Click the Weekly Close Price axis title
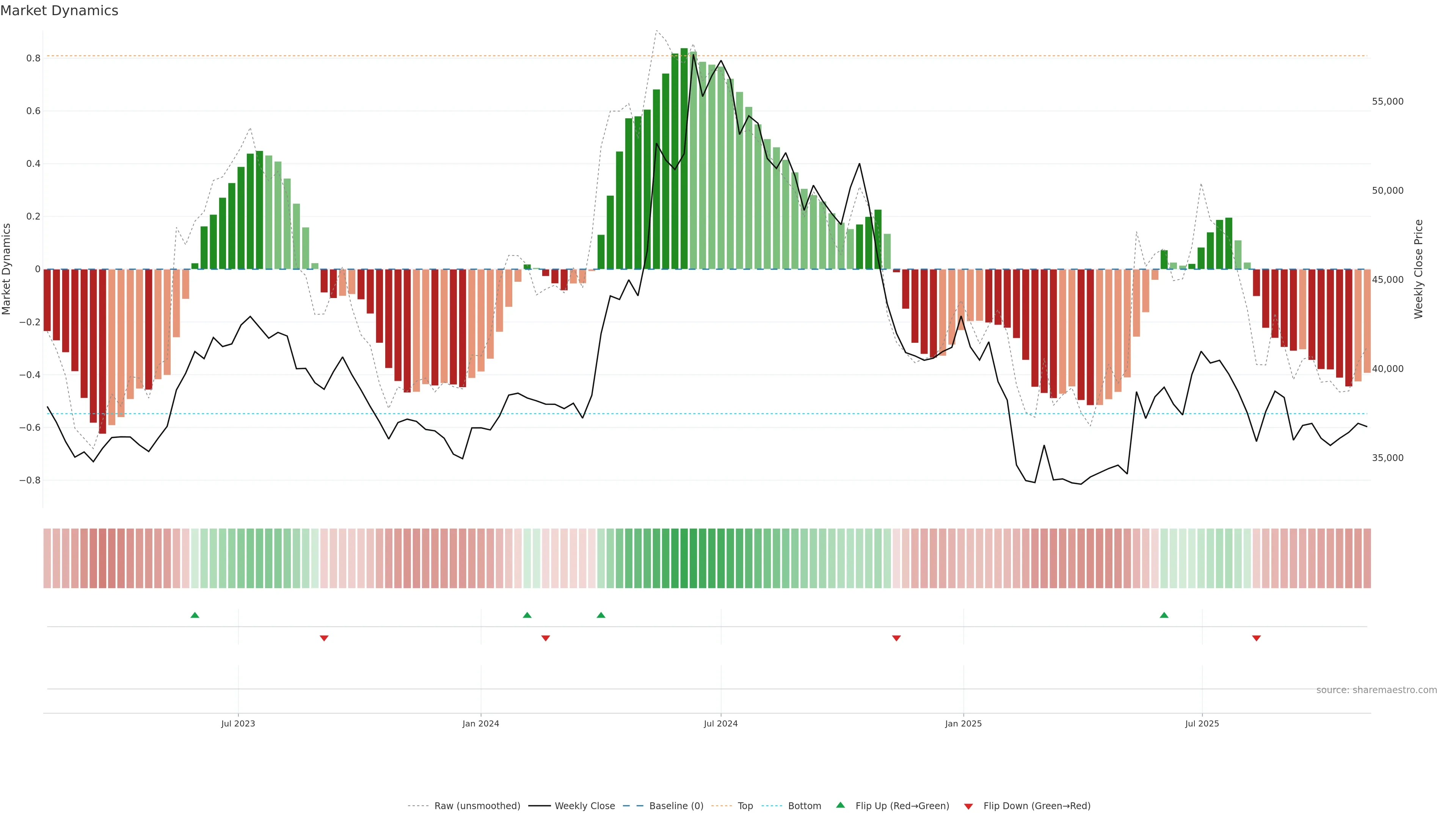The height and width of the screenshot is (819, 1456). (x=1418, y=269)
